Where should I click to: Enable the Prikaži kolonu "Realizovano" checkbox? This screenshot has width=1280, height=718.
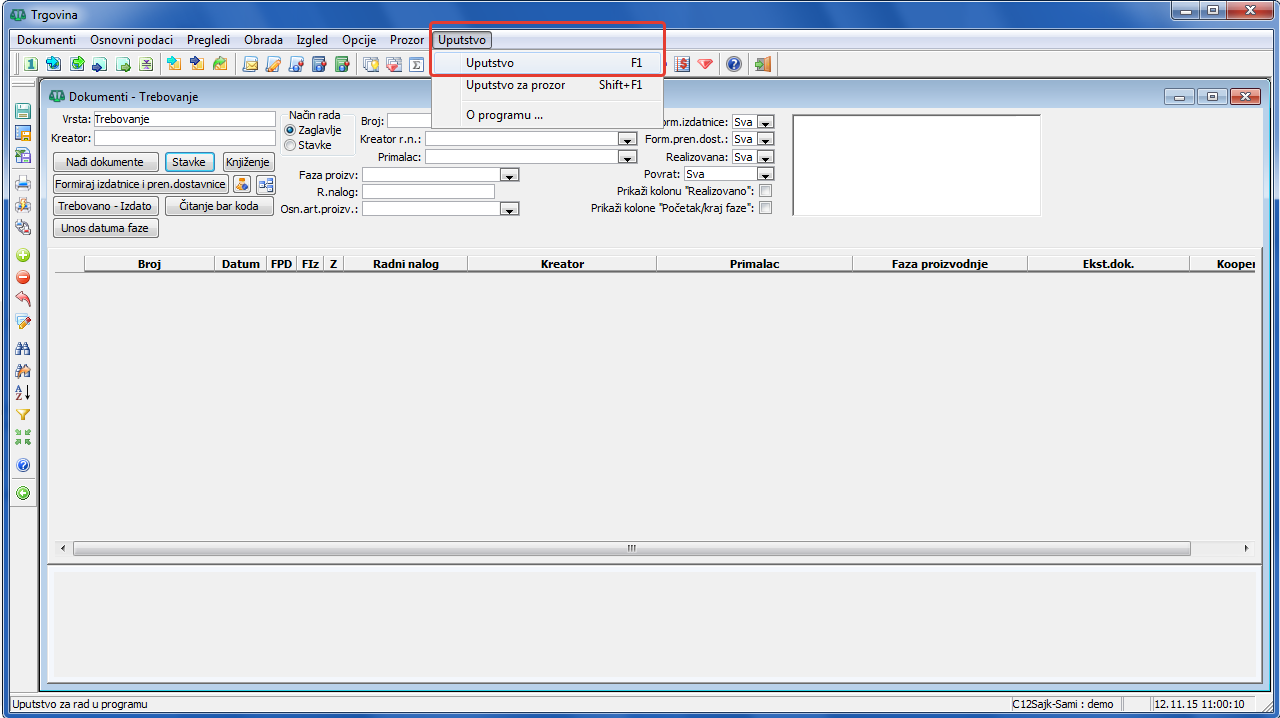point(766,191)
